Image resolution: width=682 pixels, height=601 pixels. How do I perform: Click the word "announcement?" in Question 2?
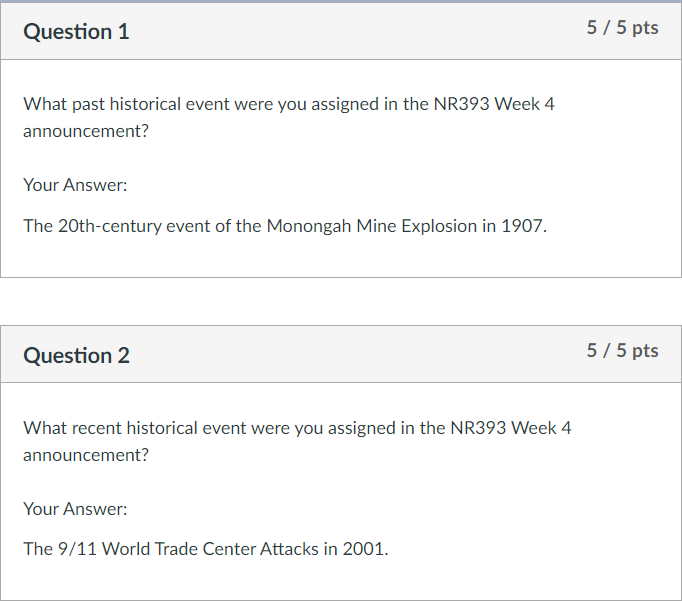(x=86, y=455)
